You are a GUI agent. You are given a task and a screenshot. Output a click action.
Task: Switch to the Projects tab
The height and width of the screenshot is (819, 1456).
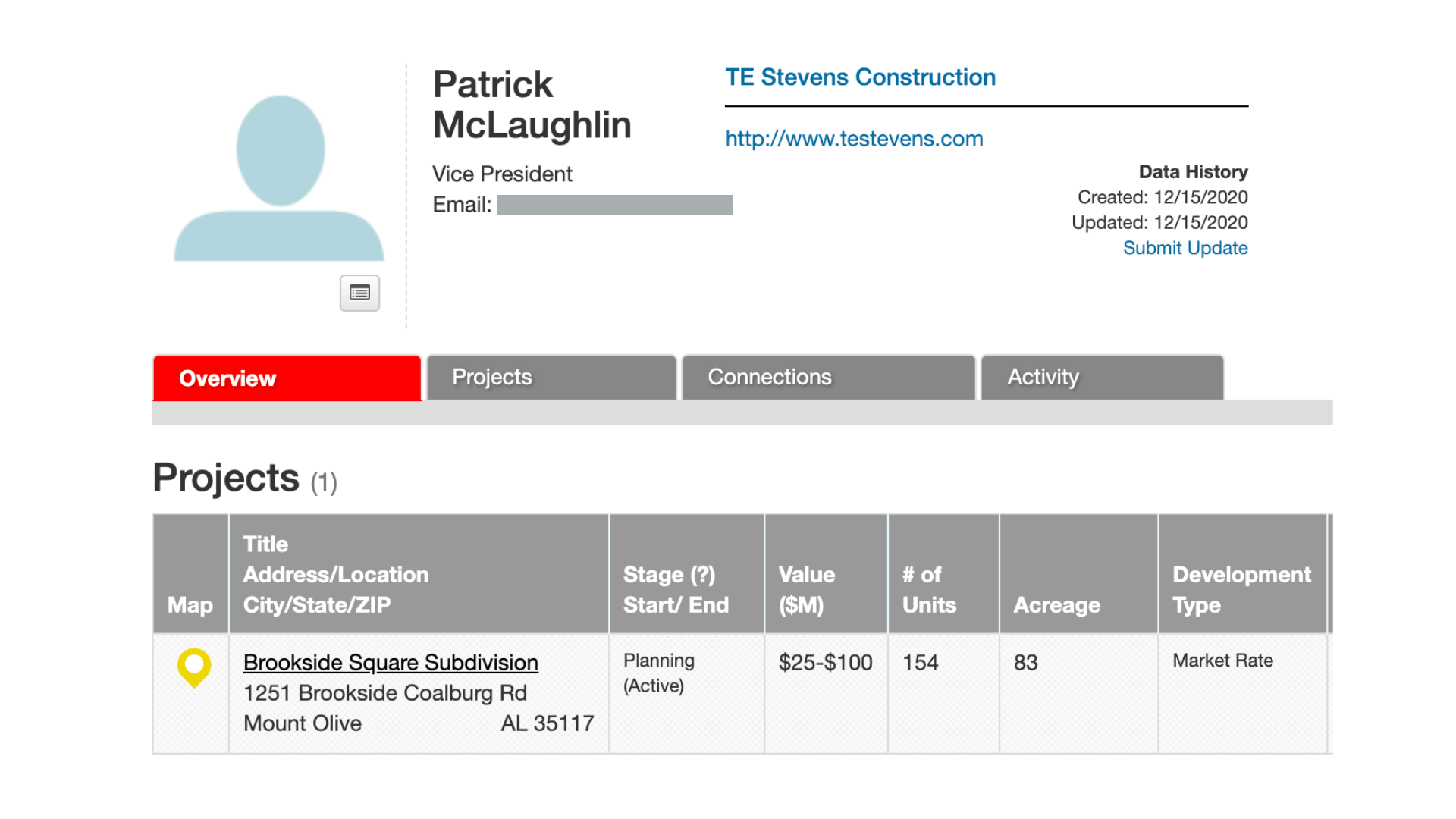551,377
